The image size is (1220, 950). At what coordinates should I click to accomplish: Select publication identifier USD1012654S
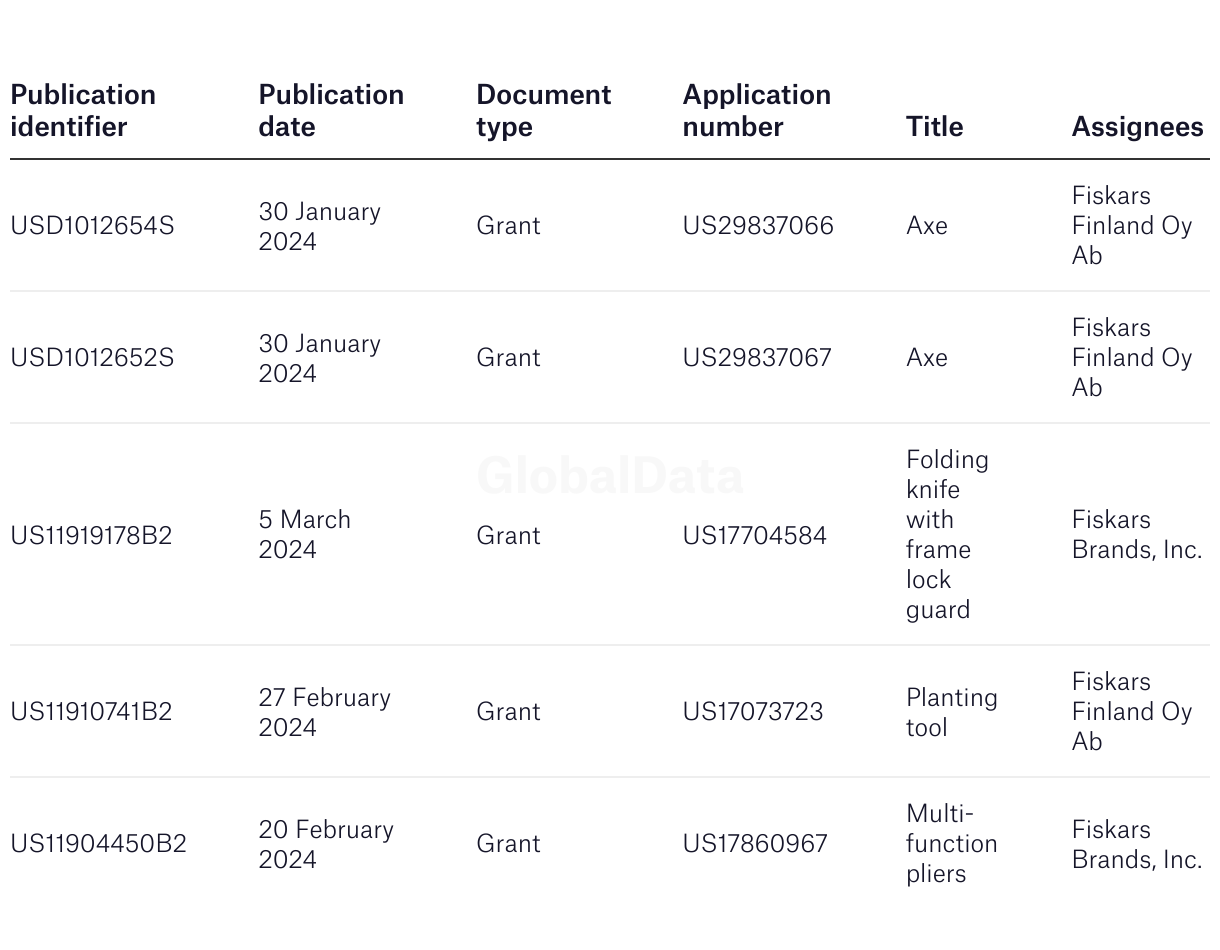(x=92, y=226)
